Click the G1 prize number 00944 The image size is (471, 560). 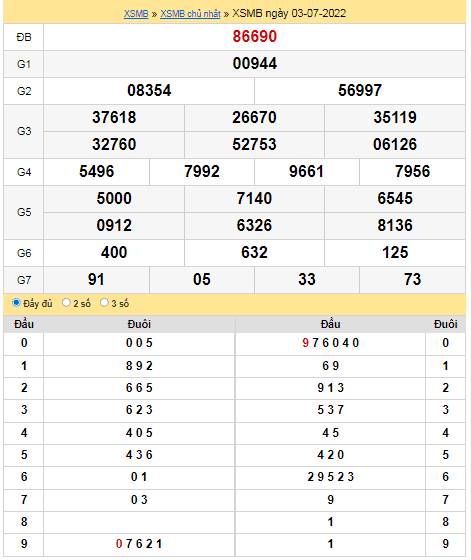255,64
